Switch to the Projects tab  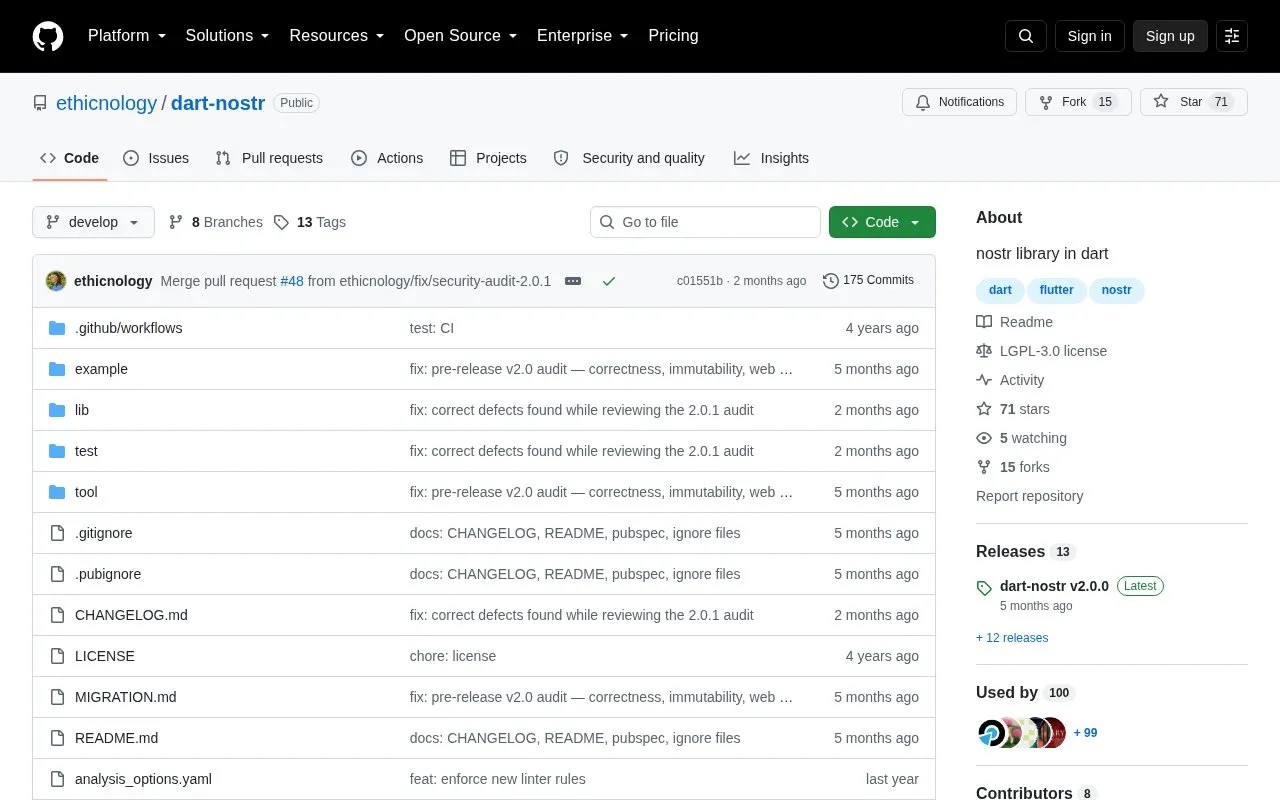[x=488, y=158]
